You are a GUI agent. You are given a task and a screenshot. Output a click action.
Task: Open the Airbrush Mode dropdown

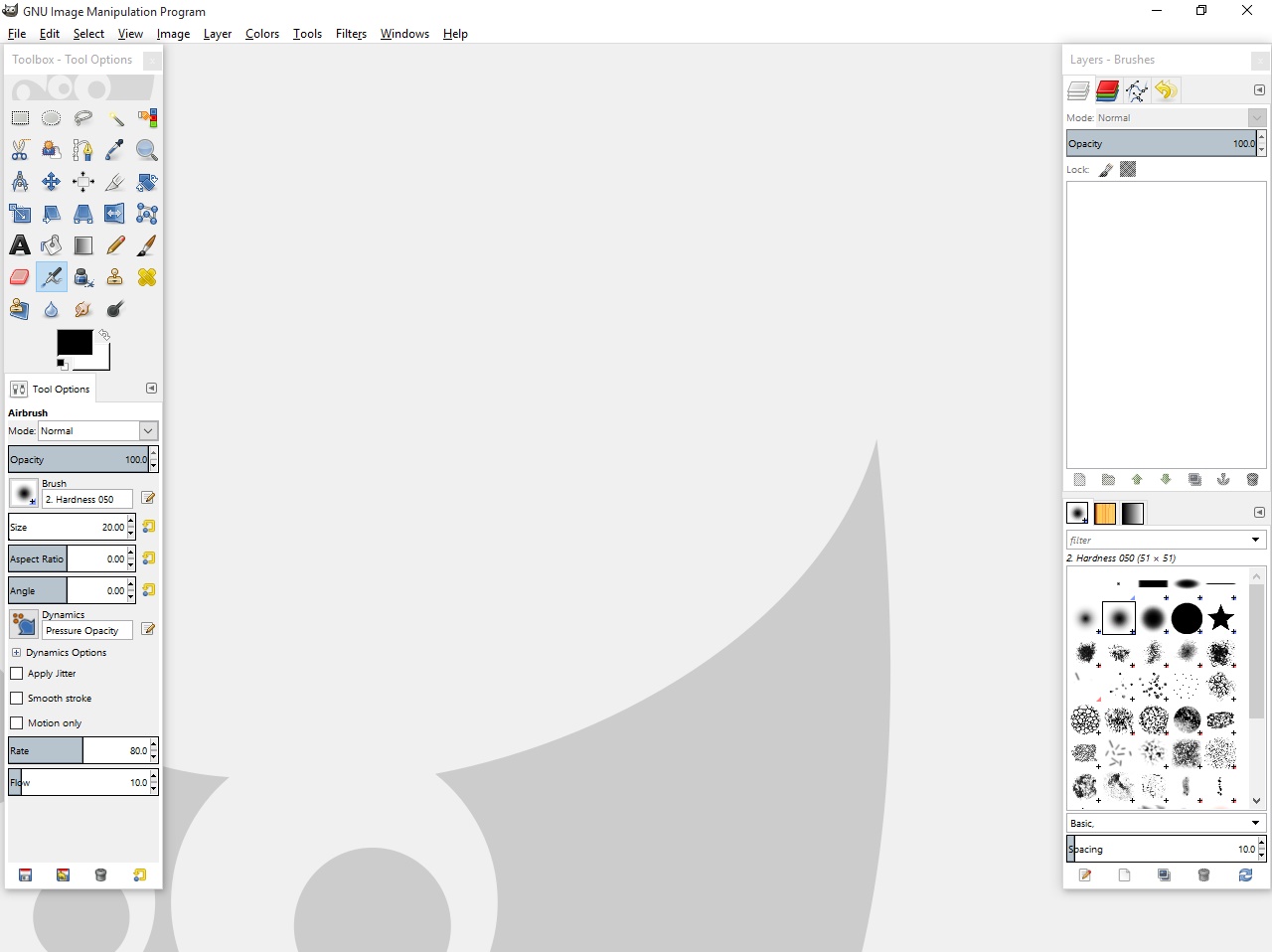(x=98, y=431)
